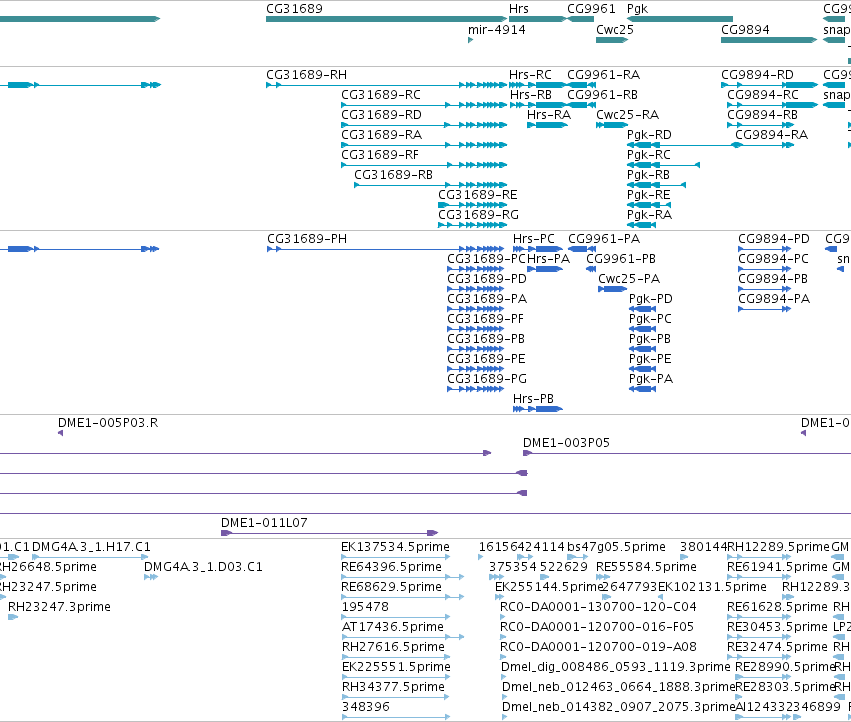Click transcript CG9894-RA
Viewport: 851px width, 722px height.
pos(771,135)
